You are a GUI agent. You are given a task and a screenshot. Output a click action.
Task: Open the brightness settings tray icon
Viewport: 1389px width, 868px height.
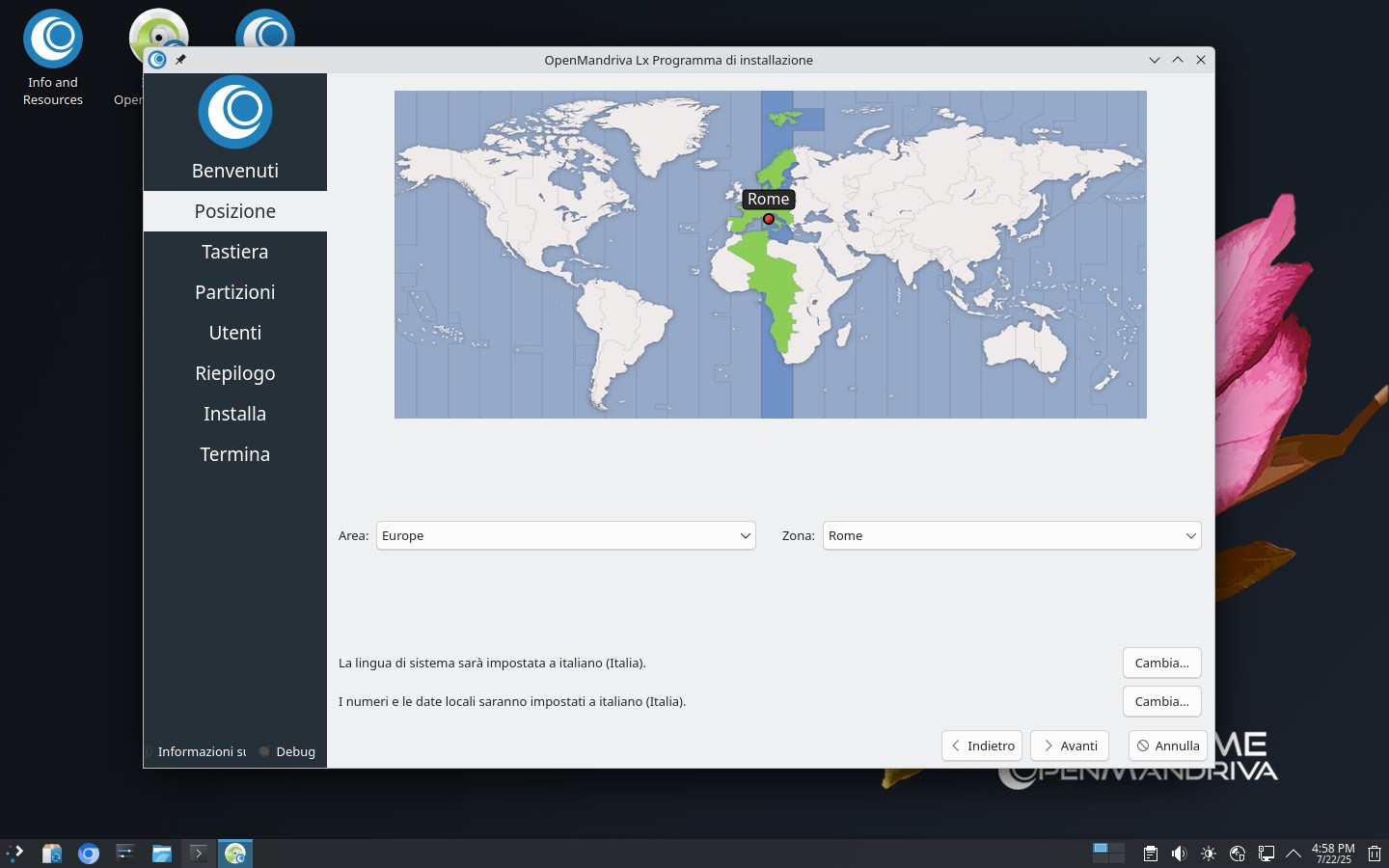coord(1208,854)
